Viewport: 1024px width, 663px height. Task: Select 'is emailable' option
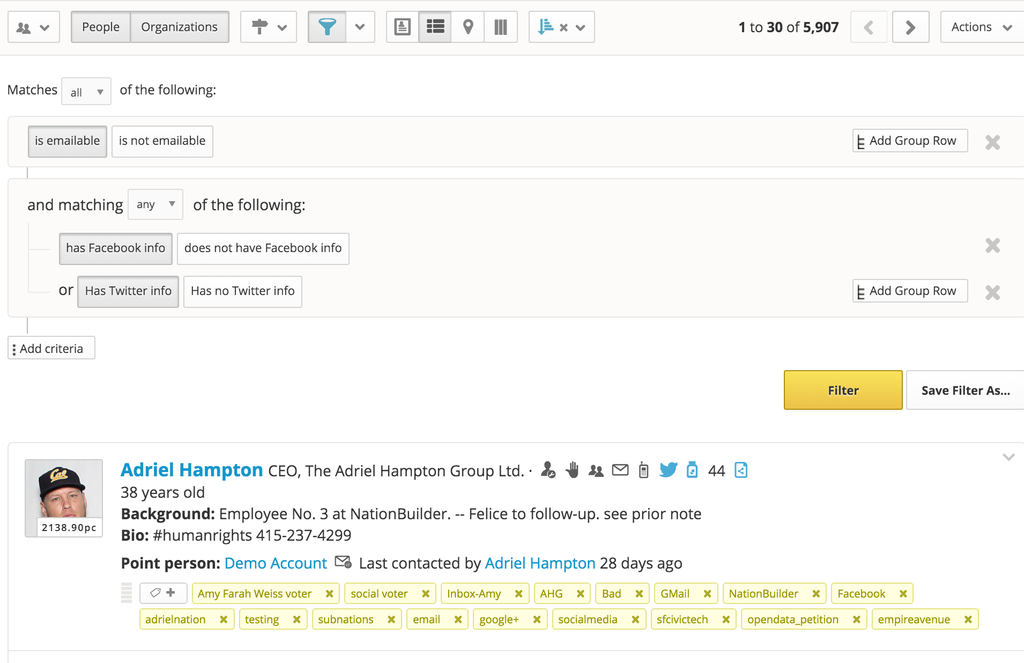click(67, 141)
